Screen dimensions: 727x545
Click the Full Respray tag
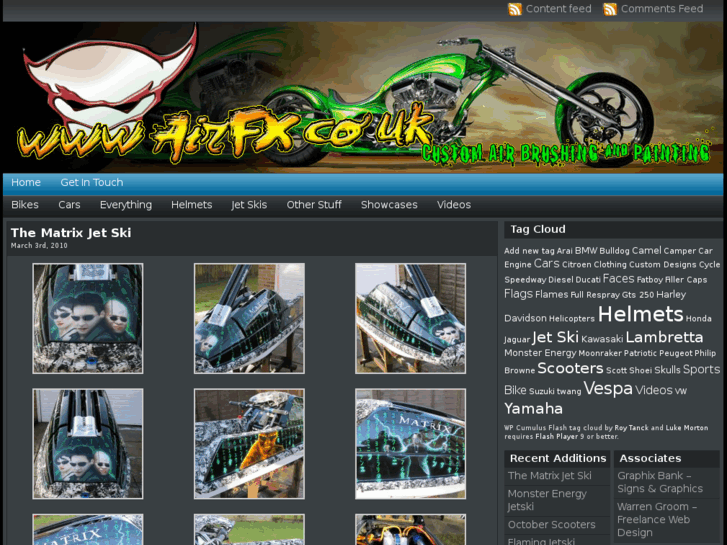(595, 295)
